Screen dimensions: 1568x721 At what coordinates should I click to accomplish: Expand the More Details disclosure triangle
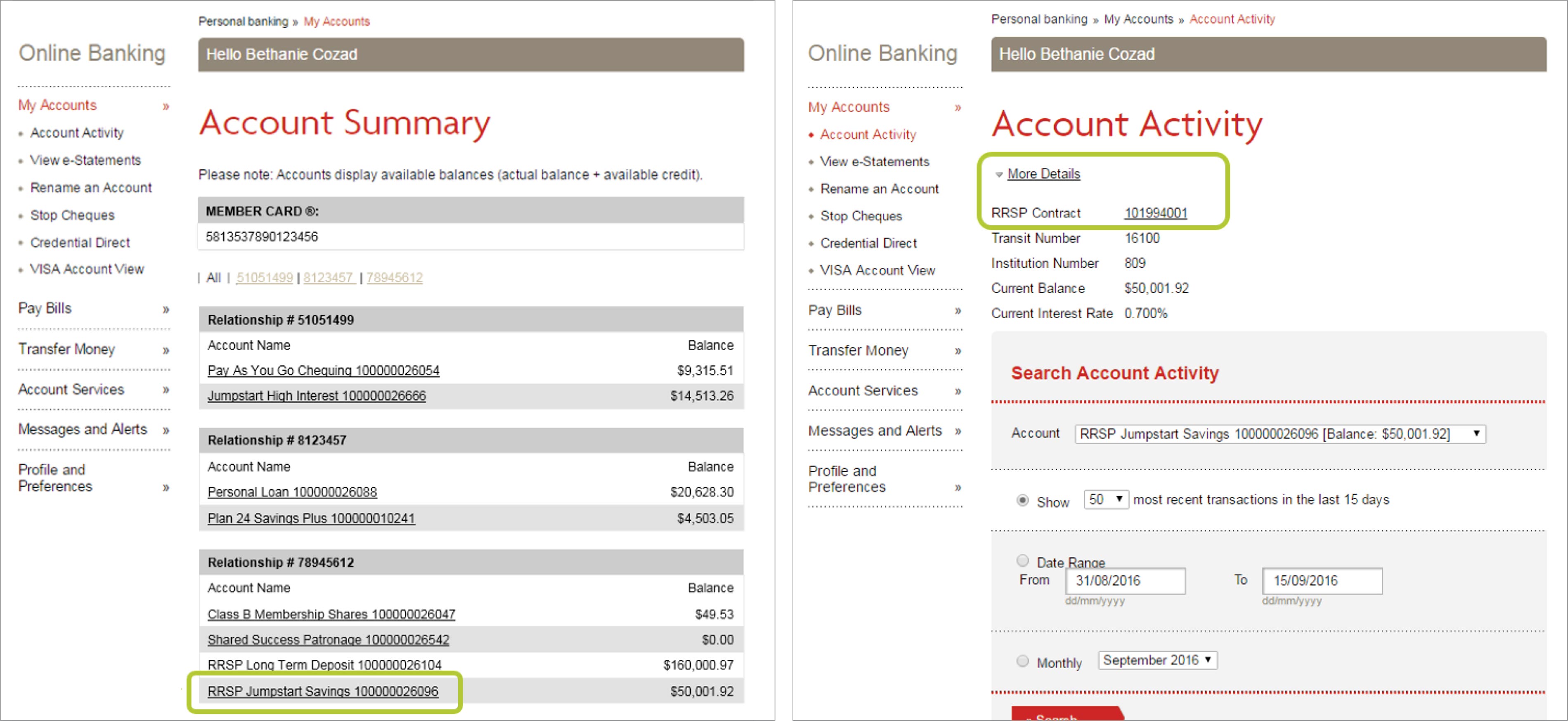[x=999, y=175]
